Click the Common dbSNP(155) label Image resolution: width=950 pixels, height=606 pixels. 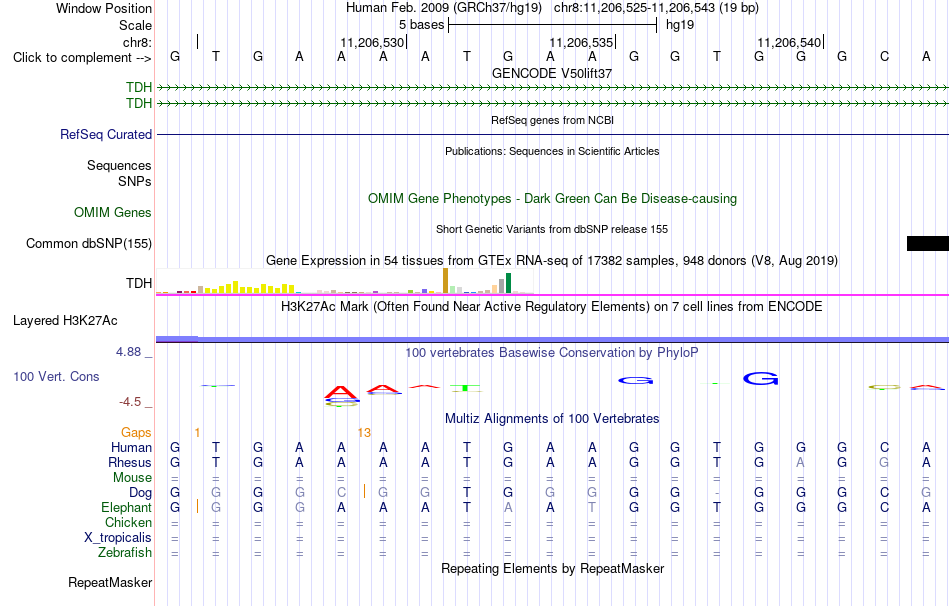(x=89, y=244)
